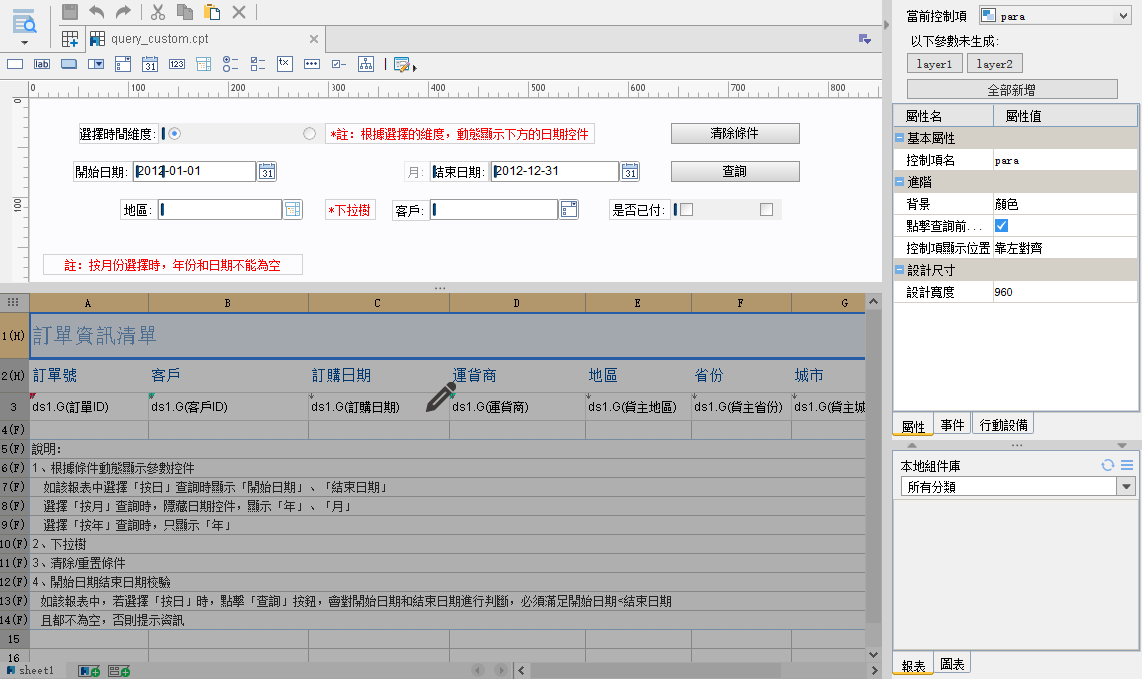This screenshot has height=679, width=1142.
Task: Select the sheet1 tab
Action: (31, 670)
